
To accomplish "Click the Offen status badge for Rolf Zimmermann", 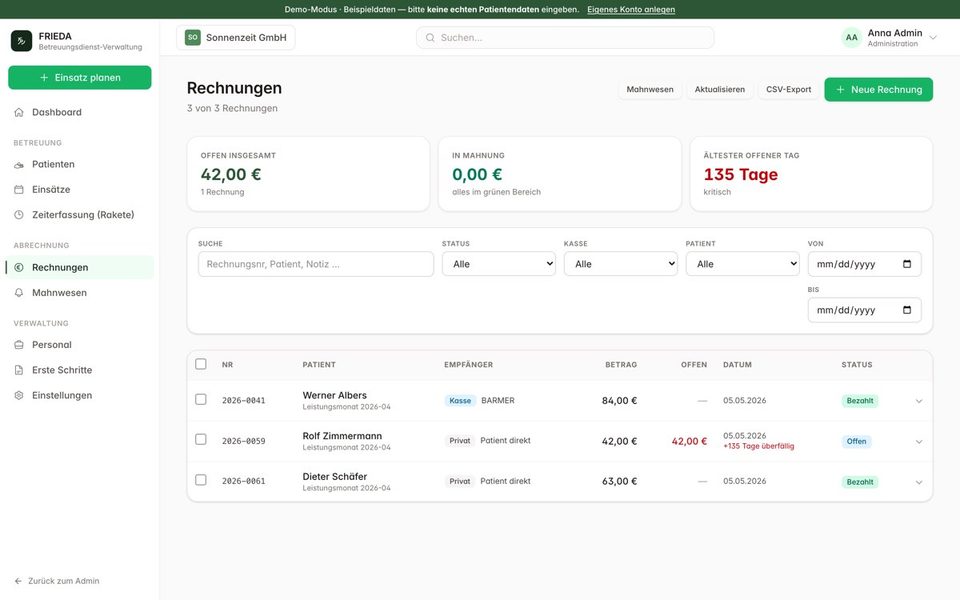I will click(x=857, y=441).
